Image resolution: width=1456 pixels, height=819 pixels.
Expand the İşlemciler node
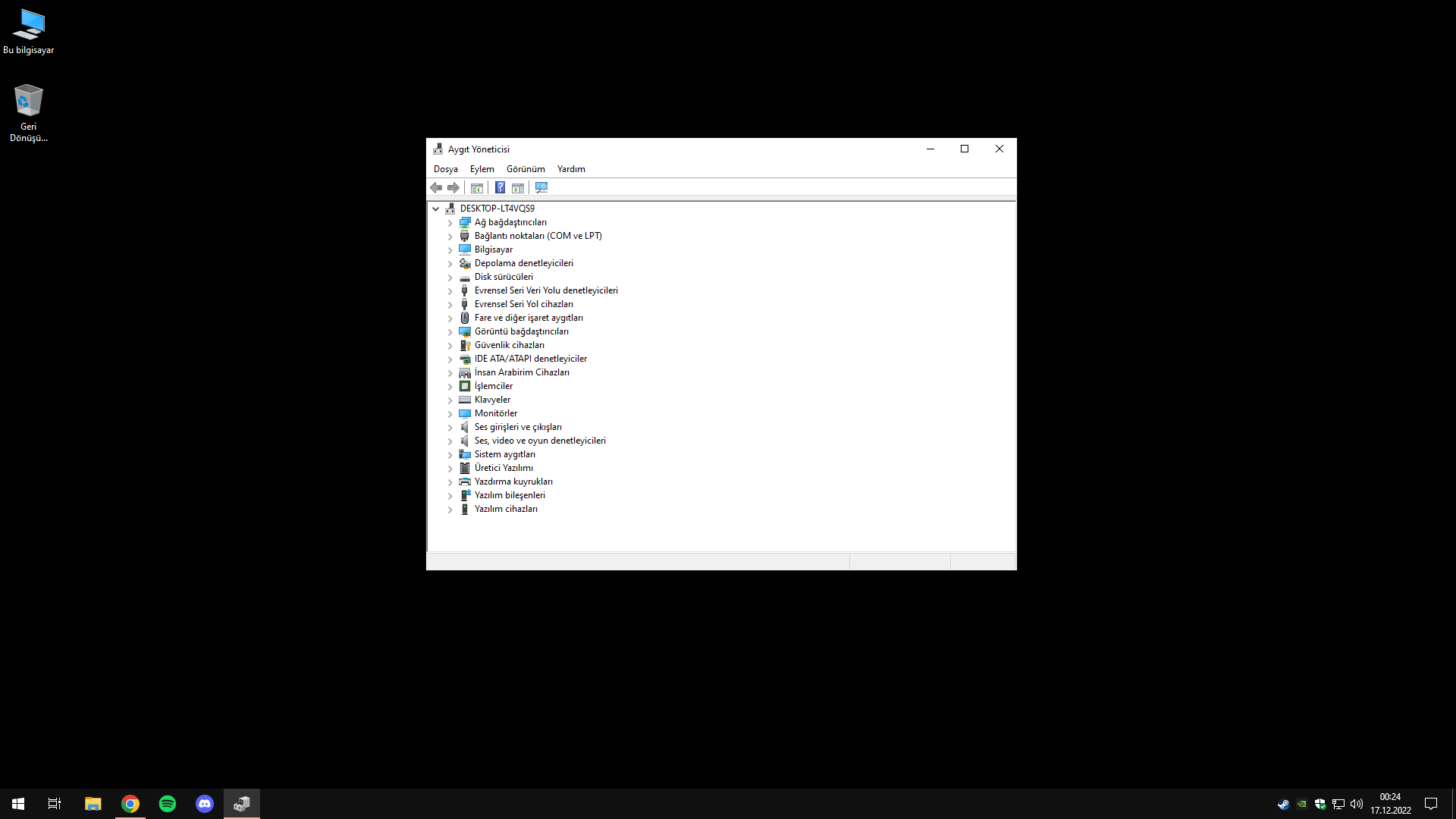(x=450, y=386)
